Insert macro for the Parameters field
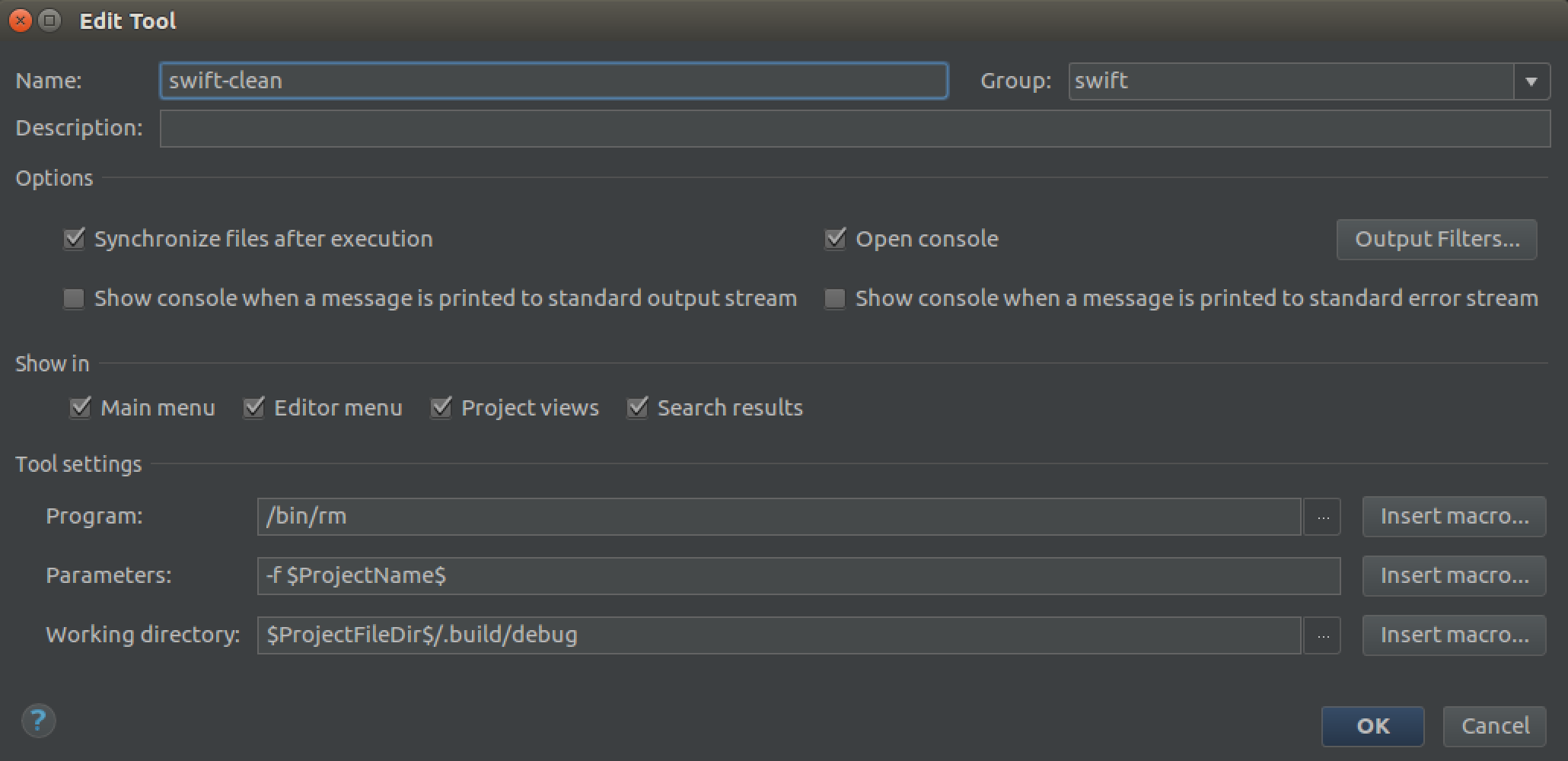 pyautogui.click(x=1454, y=576)
